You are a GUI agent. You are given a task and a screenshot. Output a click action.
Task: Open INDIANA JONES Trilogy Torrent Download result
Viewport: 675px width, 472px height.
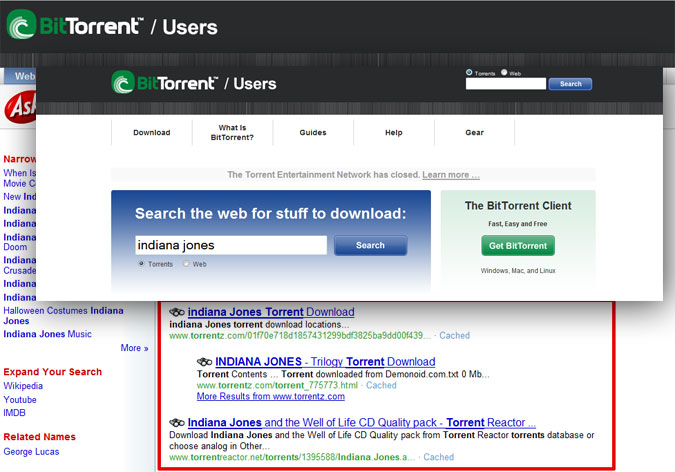(325, 362)
